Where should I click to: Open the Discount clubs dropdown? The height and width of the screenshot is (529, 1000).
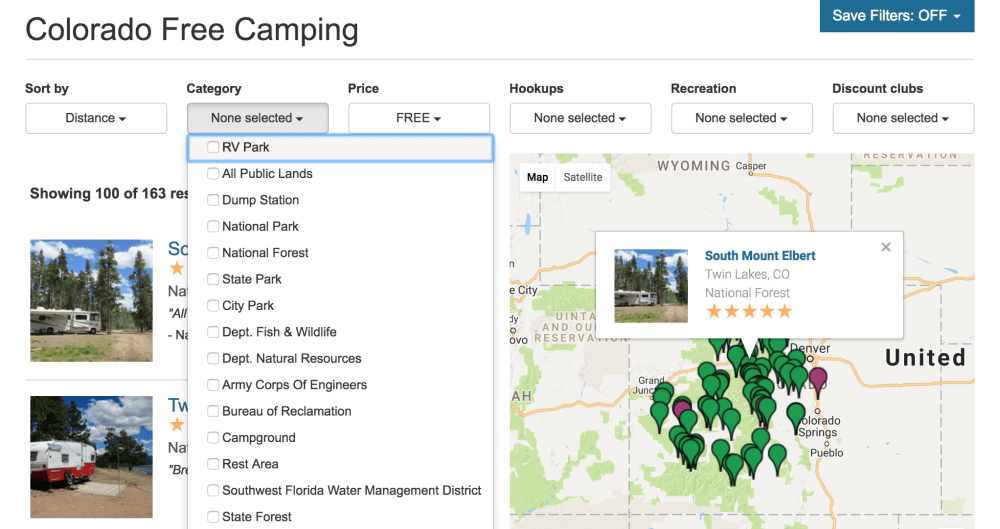(x=902, y=118)
